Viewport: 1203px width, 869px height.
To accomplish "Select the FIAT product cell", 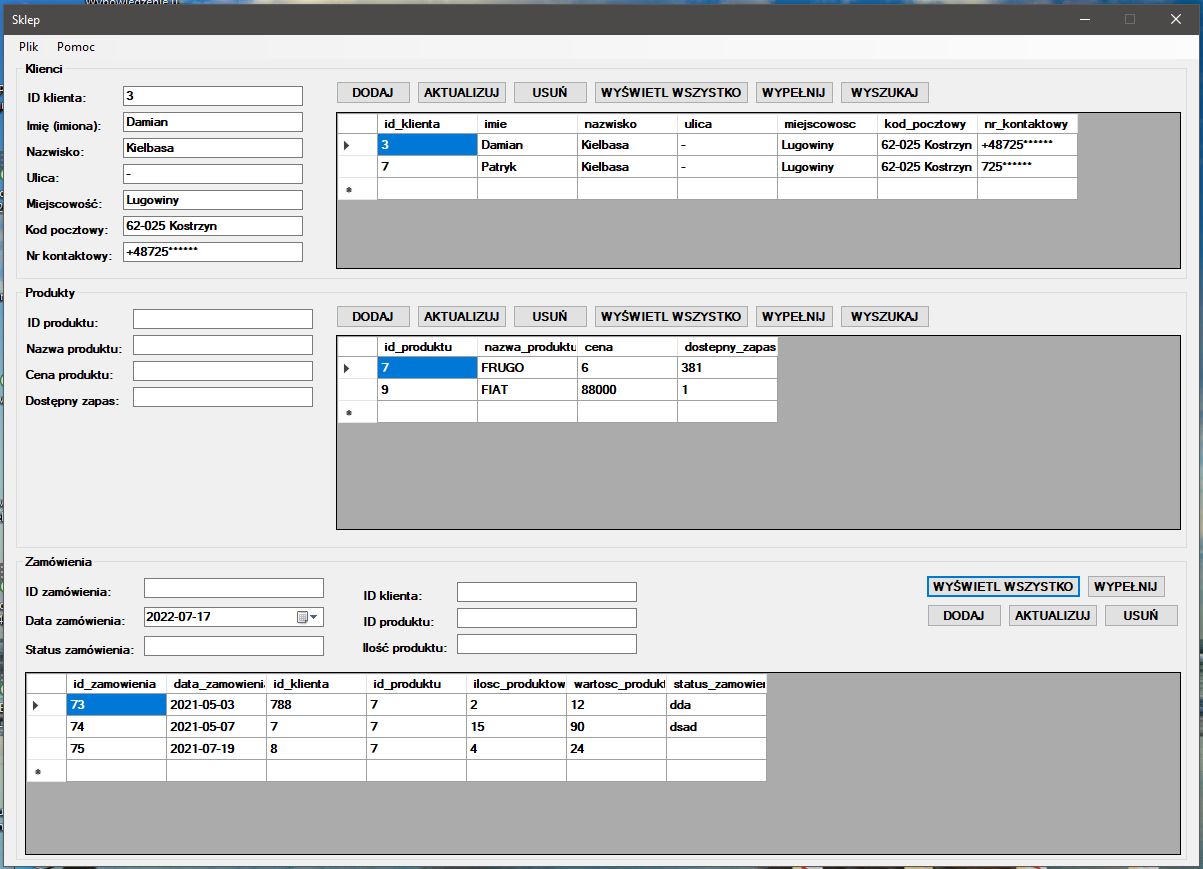I will point(526,390).
